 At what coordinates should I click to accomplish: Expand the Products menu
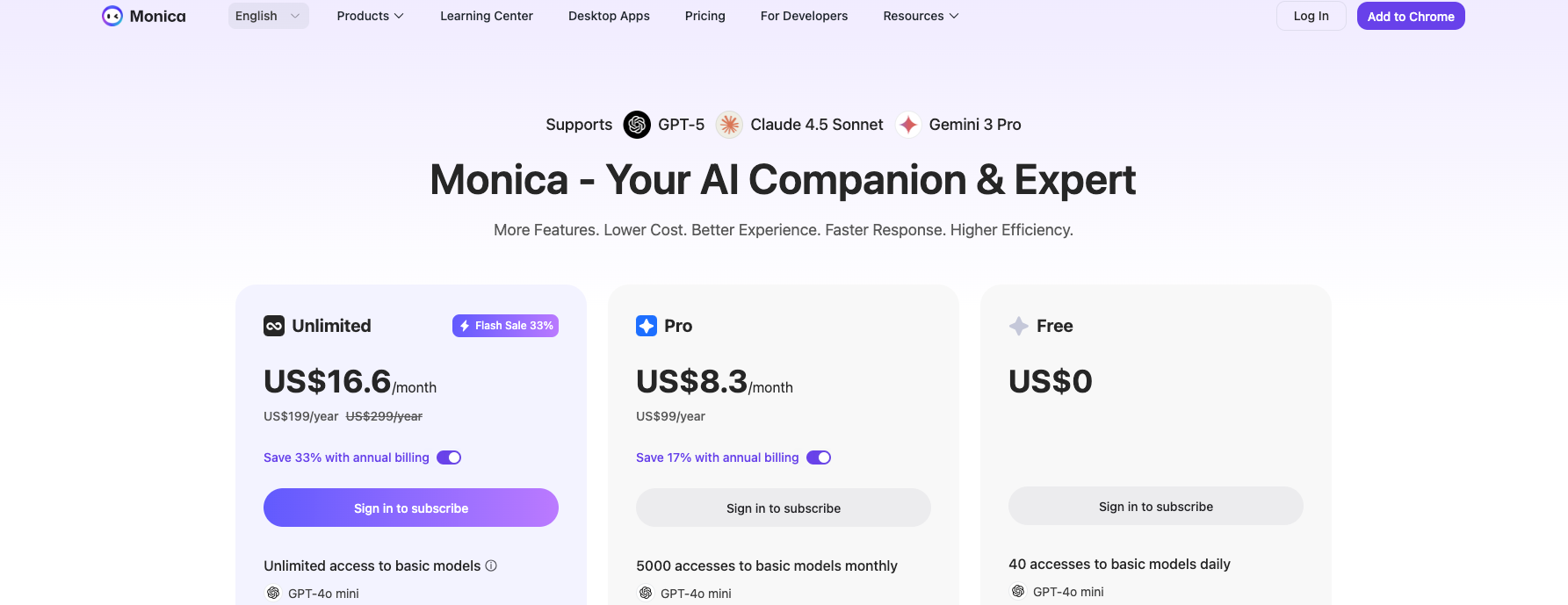(x=370, y=16)
